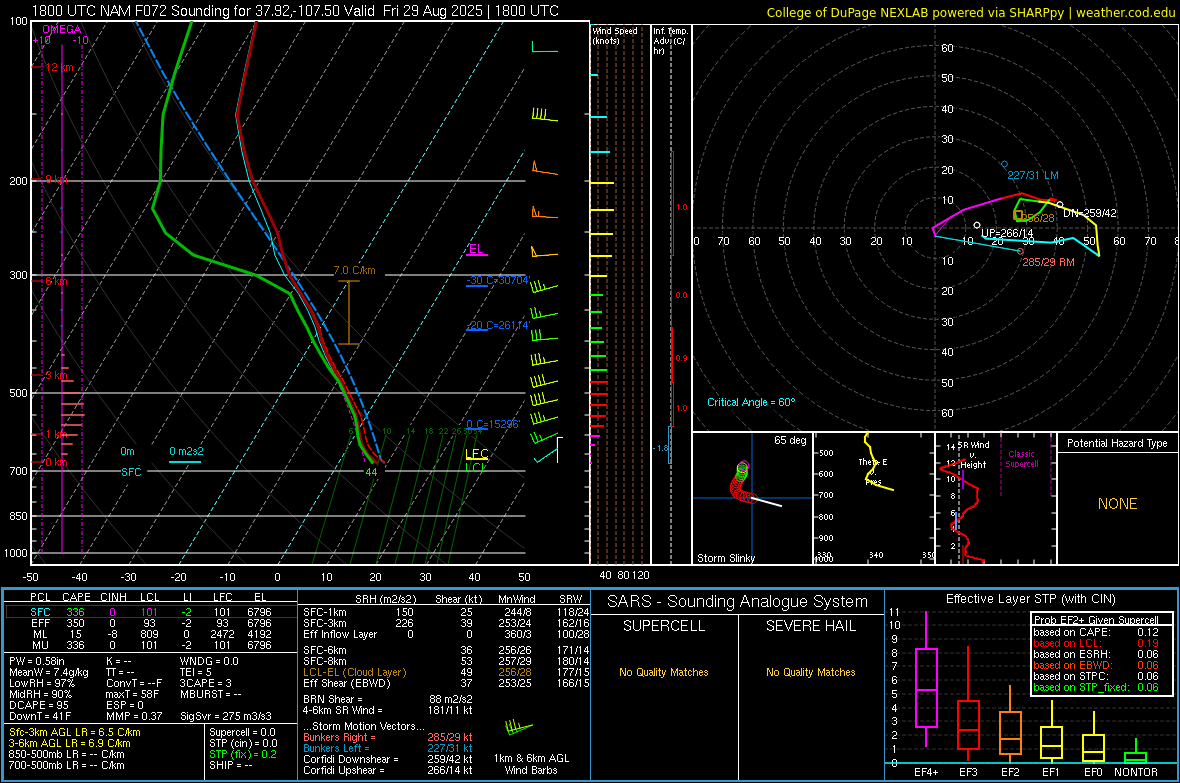Click the Wind Speed (knots) header

tap(615, 35)
